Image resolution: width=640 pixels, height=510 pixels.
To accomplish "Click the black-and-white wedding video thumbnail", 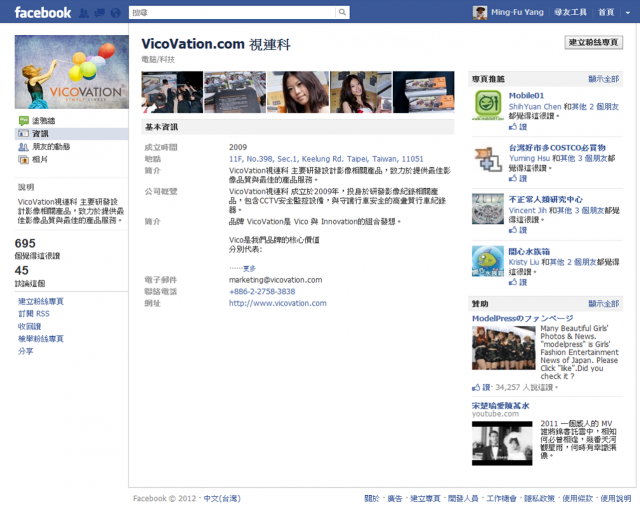I will coord(502,443).
